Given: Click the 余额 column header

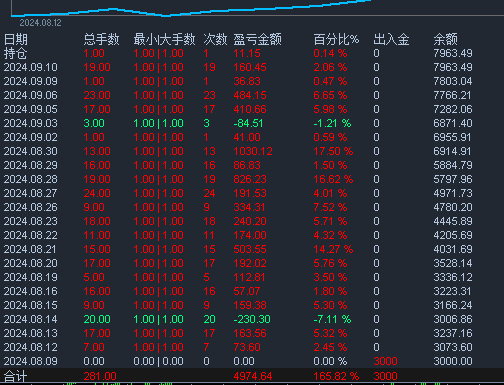Looking at the screenshot, I should coord(445,39).
